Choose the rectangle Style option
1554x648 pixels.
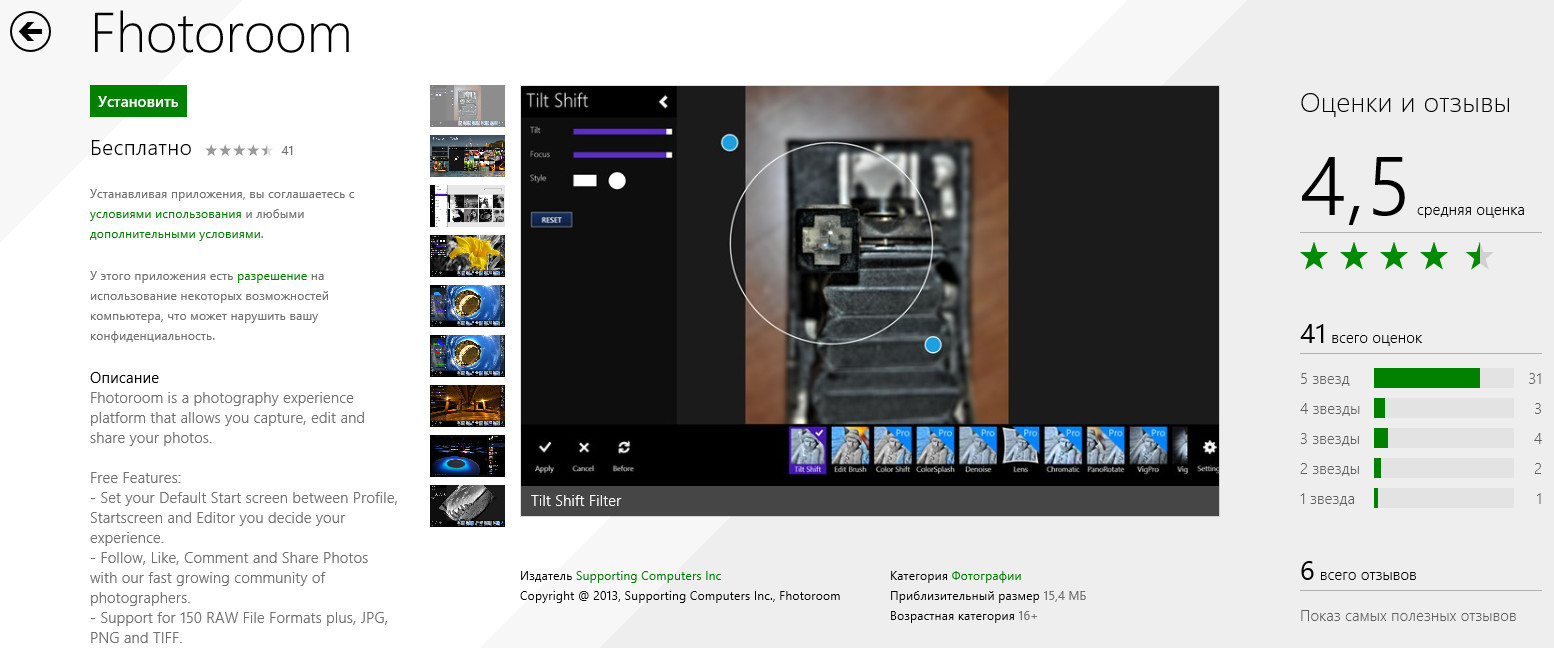pos(584,180)
